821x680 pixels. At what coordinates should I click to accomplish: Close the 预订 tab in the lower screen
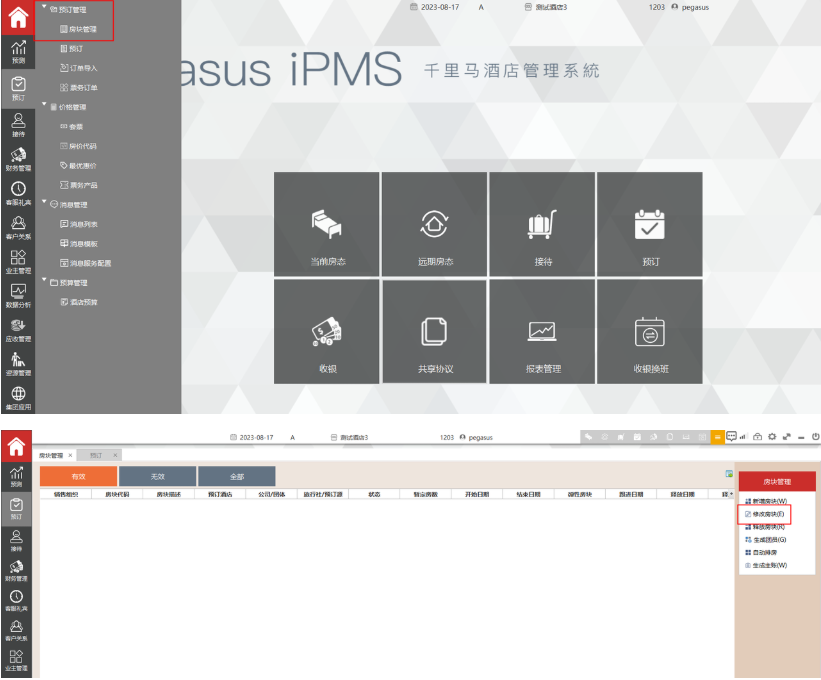point(115,455)
